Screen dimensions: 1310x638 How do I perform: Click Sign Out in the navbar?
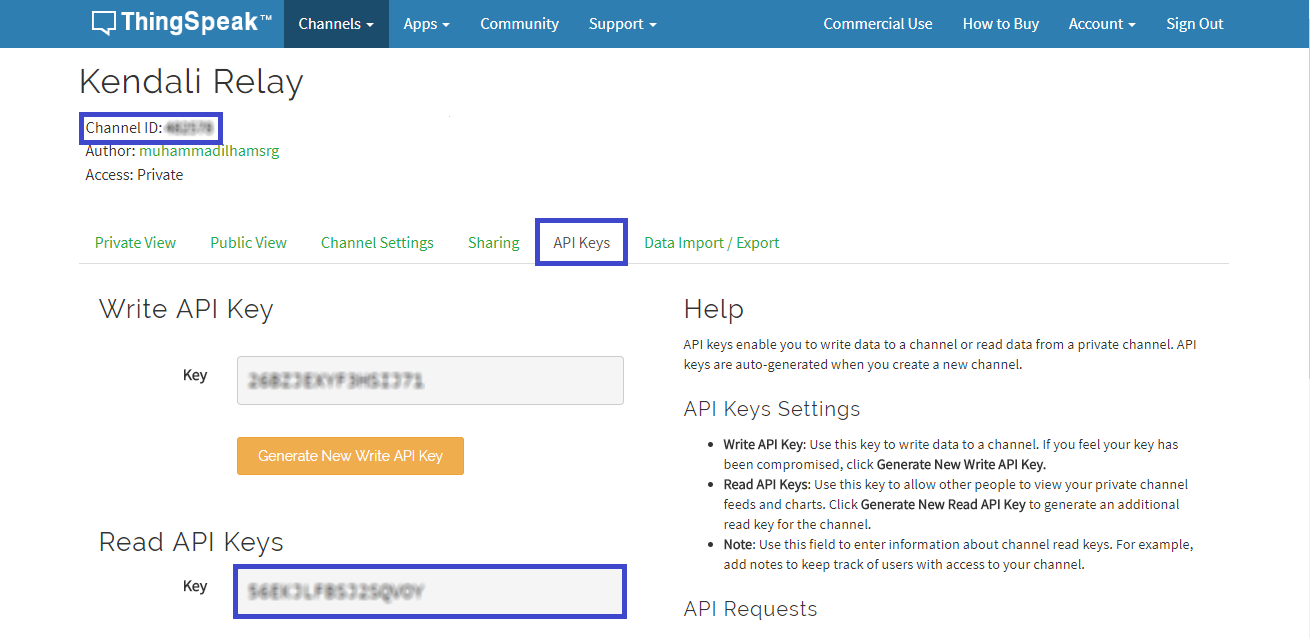[1195, 24]
